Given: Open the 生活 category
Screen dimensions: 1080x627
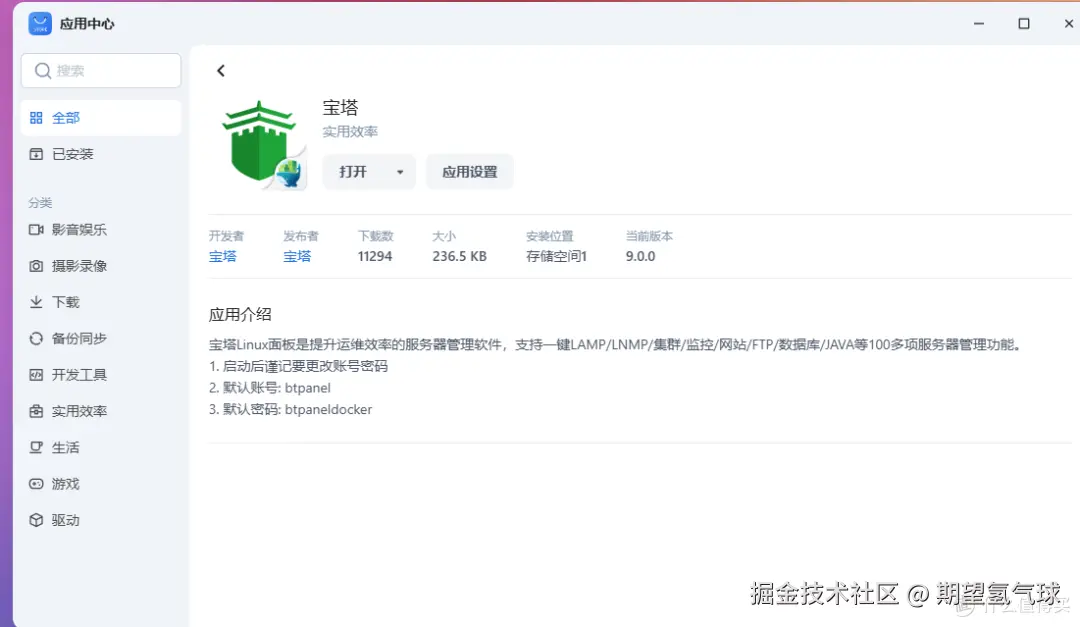Looking at the screenshot, I should click(x=101, y=447).
